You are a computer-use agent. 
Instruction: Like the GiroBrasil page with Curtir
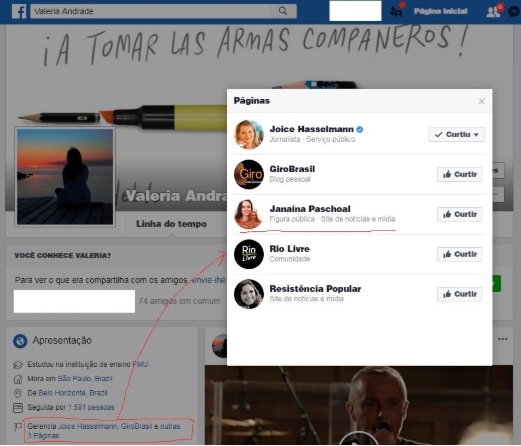tap(460, 174)
